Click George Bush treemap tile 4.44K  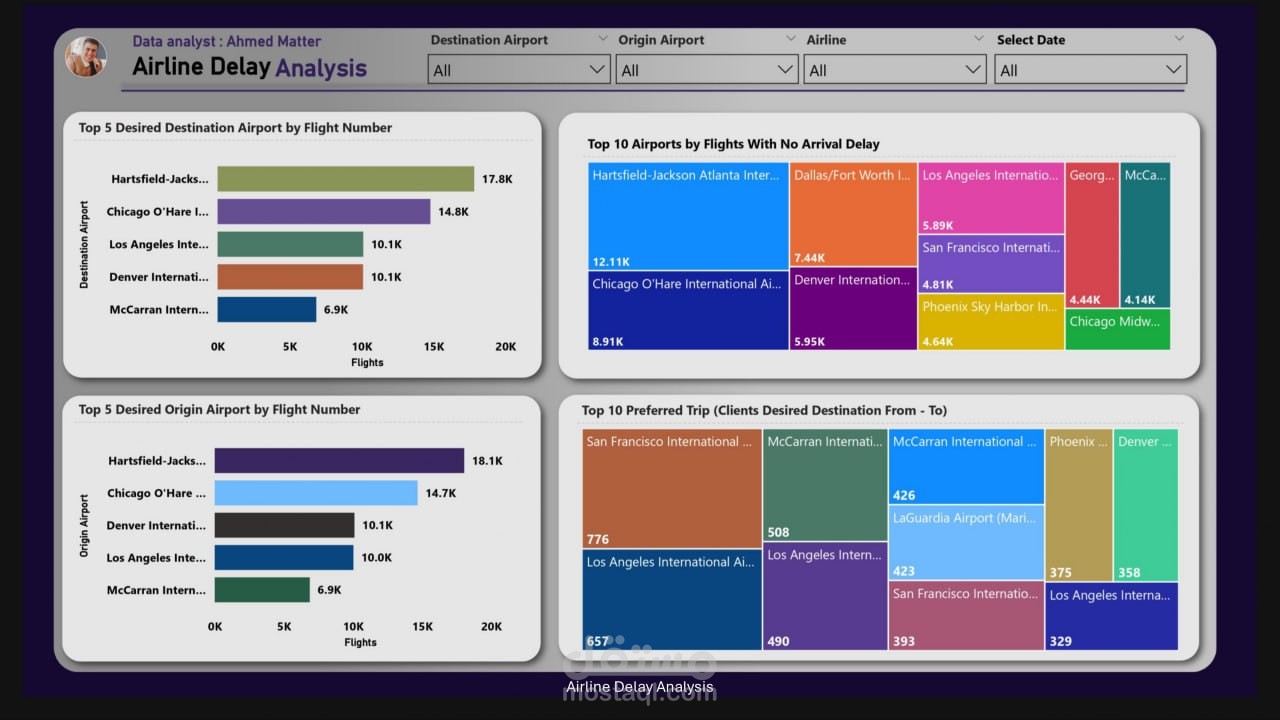[x=1092, y=235]
